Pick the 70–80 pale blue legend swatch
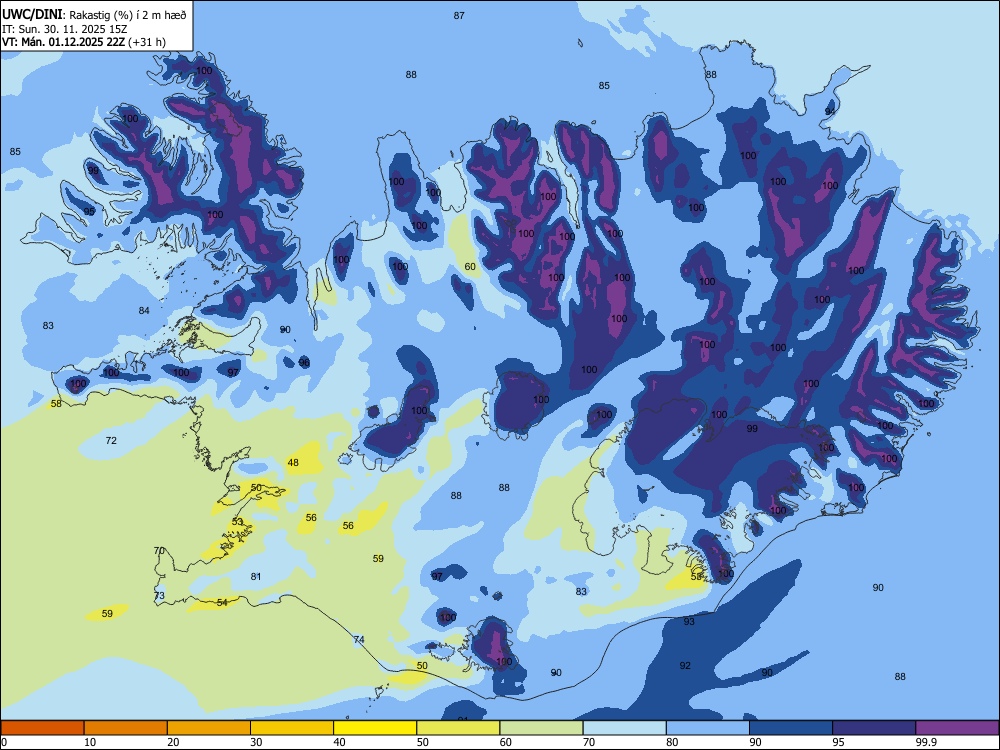1000x750 pixels. coord(624,728)
